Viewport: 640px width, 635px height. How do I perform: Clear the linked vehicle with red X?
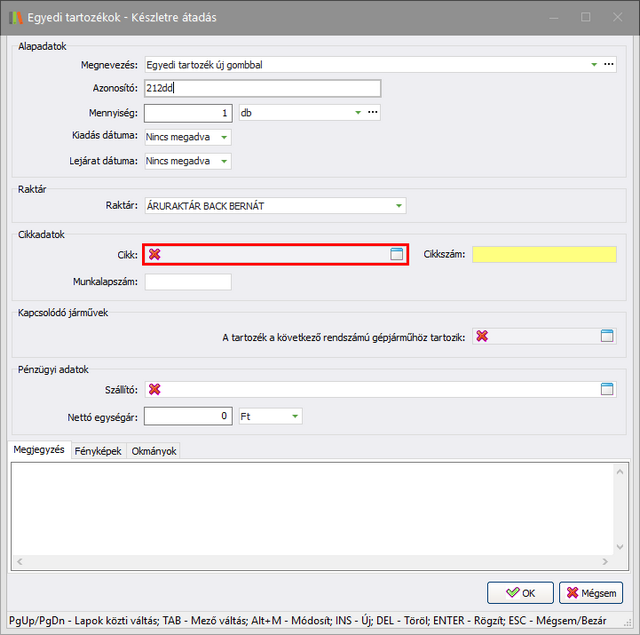[x=482, y=337]
